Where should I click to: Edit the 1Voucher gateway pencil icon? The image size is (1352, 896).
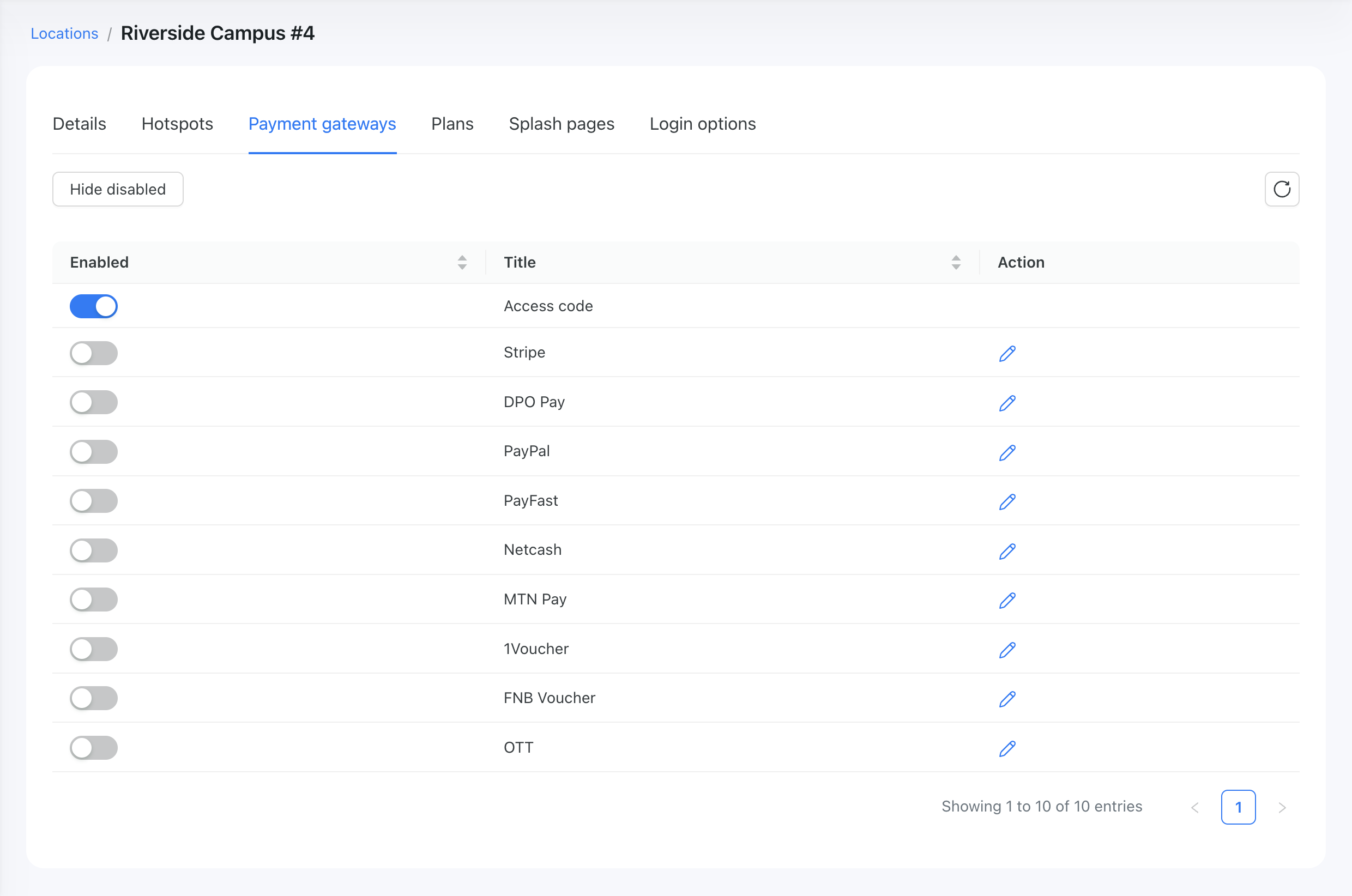click(x=1007, y=650)
